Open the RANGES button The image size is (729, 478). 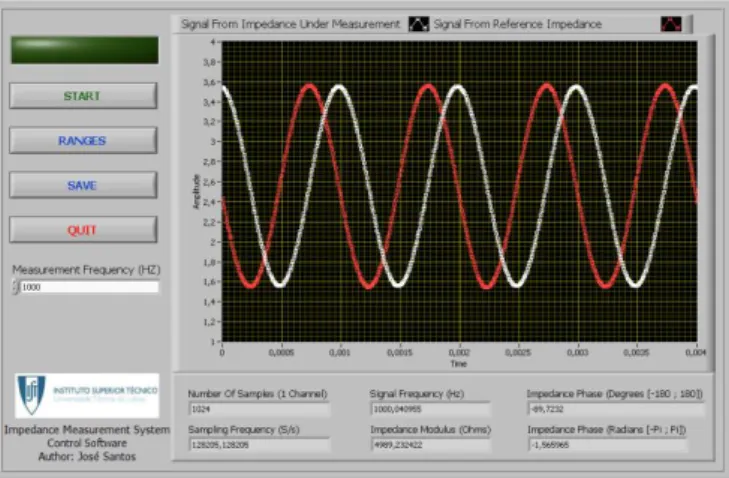83,140
